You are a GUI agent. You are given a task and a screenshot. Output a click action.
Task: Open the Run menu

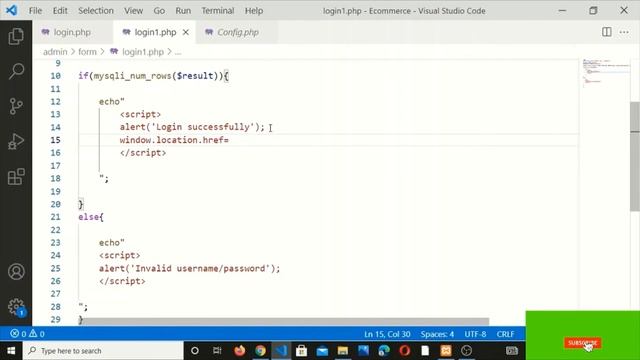click(183, 11)
